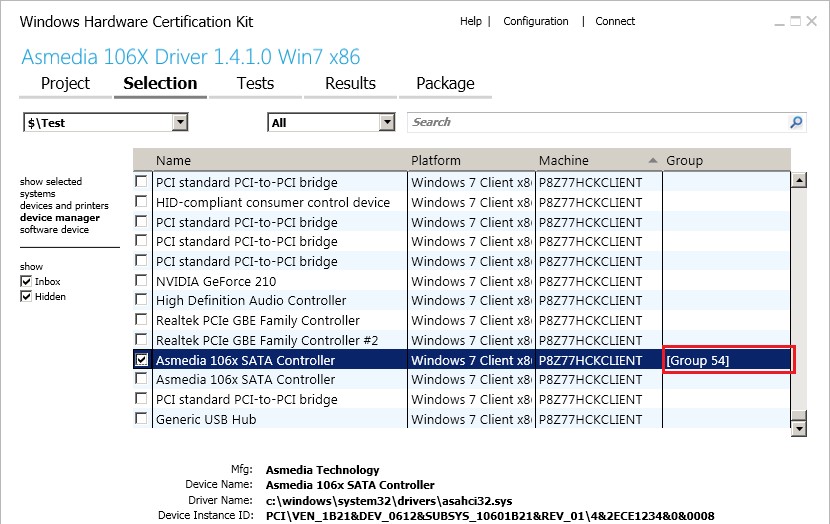The height and width of the screenshot is (524, 830).
Task: Open the Package tab
Action: (445, 84)
